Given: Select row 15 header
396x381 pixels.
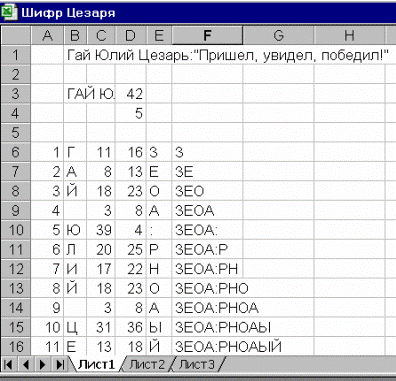Looking at the screenshot, I should point(16,327).
